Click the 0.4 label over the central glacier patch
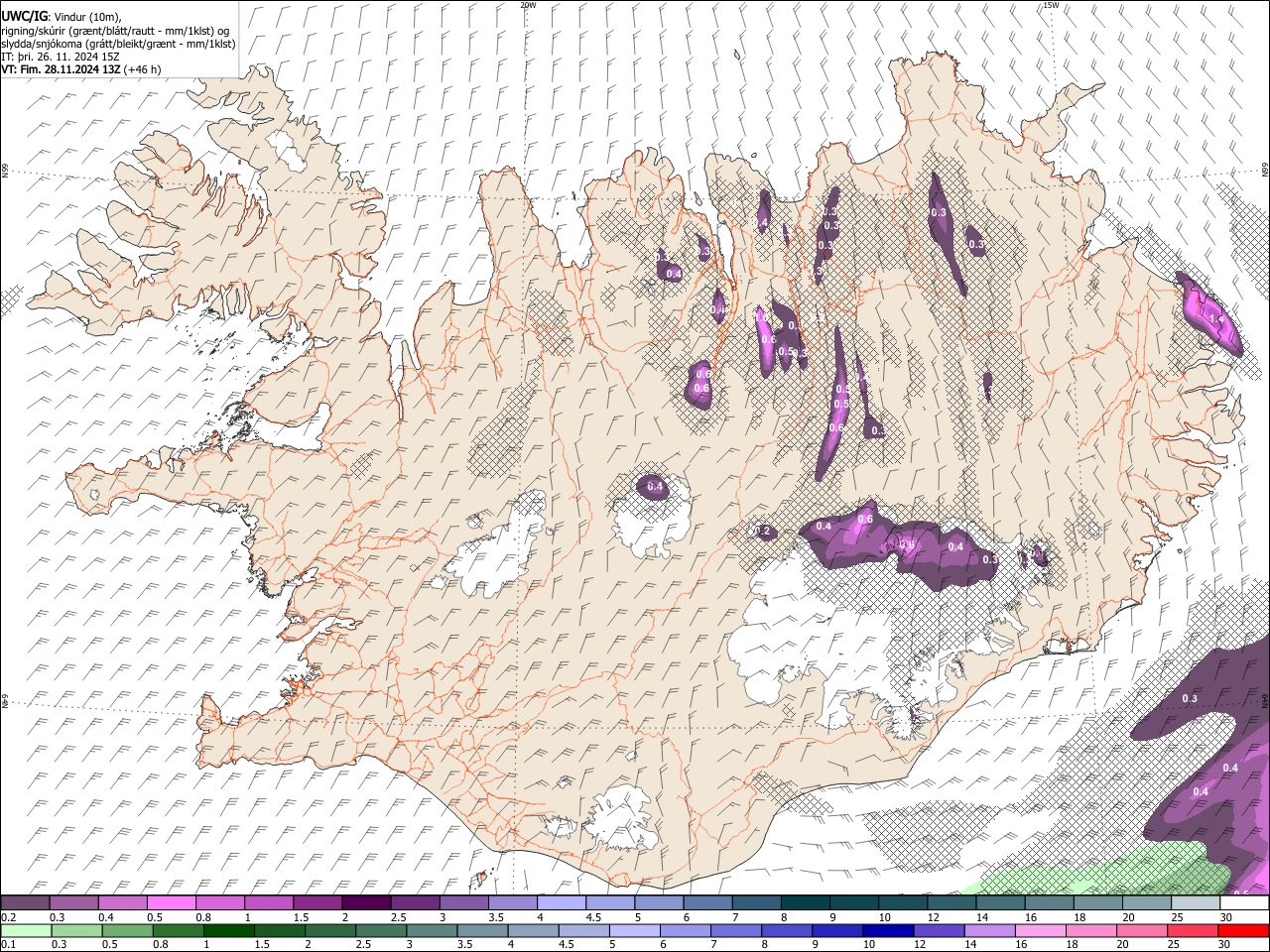Viewport: 1270px width, 952px height. (655, 487)
